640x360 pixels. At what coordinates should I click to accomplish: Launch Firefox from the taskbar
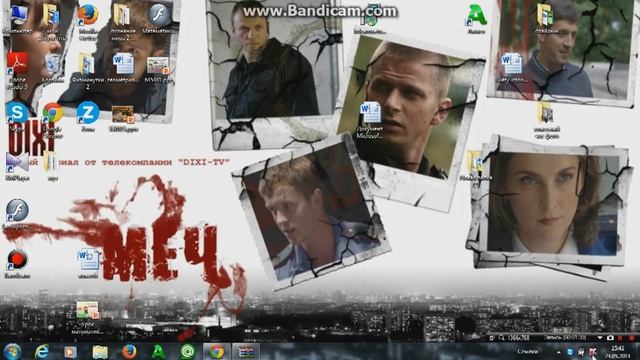(129, 351)
